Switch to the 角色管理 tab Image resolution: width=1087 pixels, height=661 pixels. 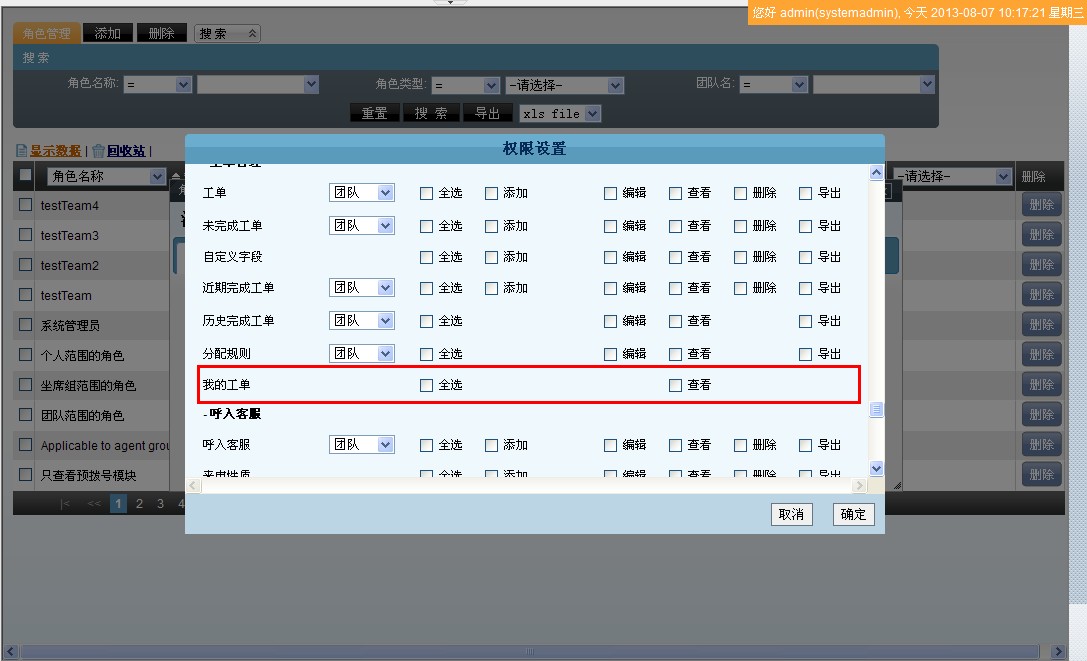tap(46, 34)
